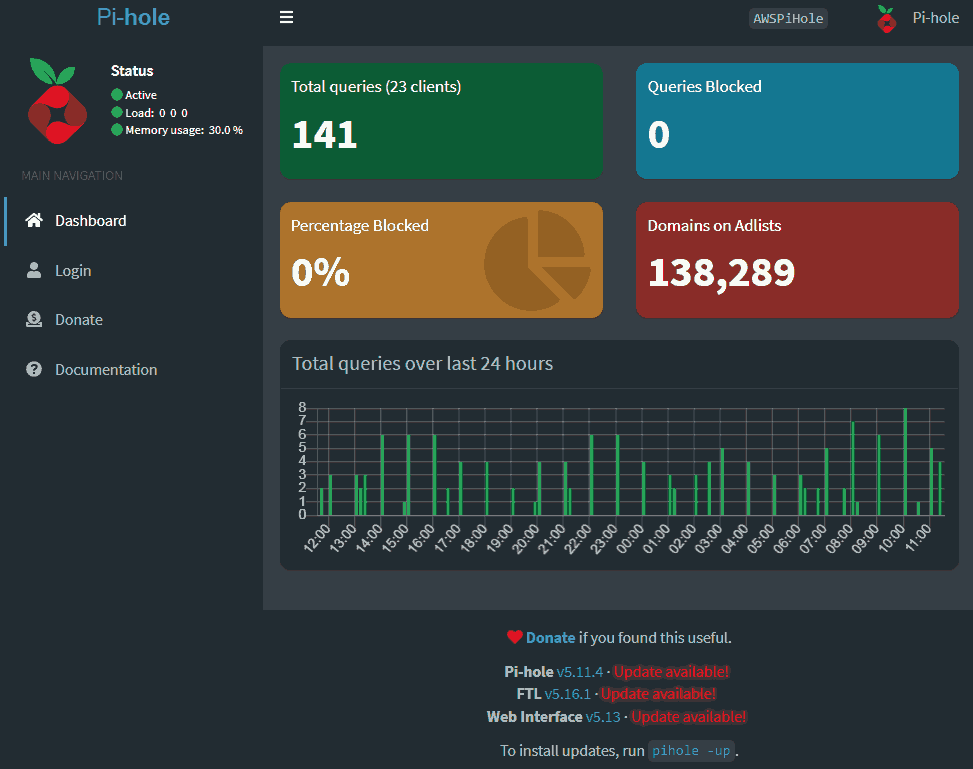Screen dimensions: 973x769
Task: Click Update available next to Web Interface
Action: coord(689,717)
